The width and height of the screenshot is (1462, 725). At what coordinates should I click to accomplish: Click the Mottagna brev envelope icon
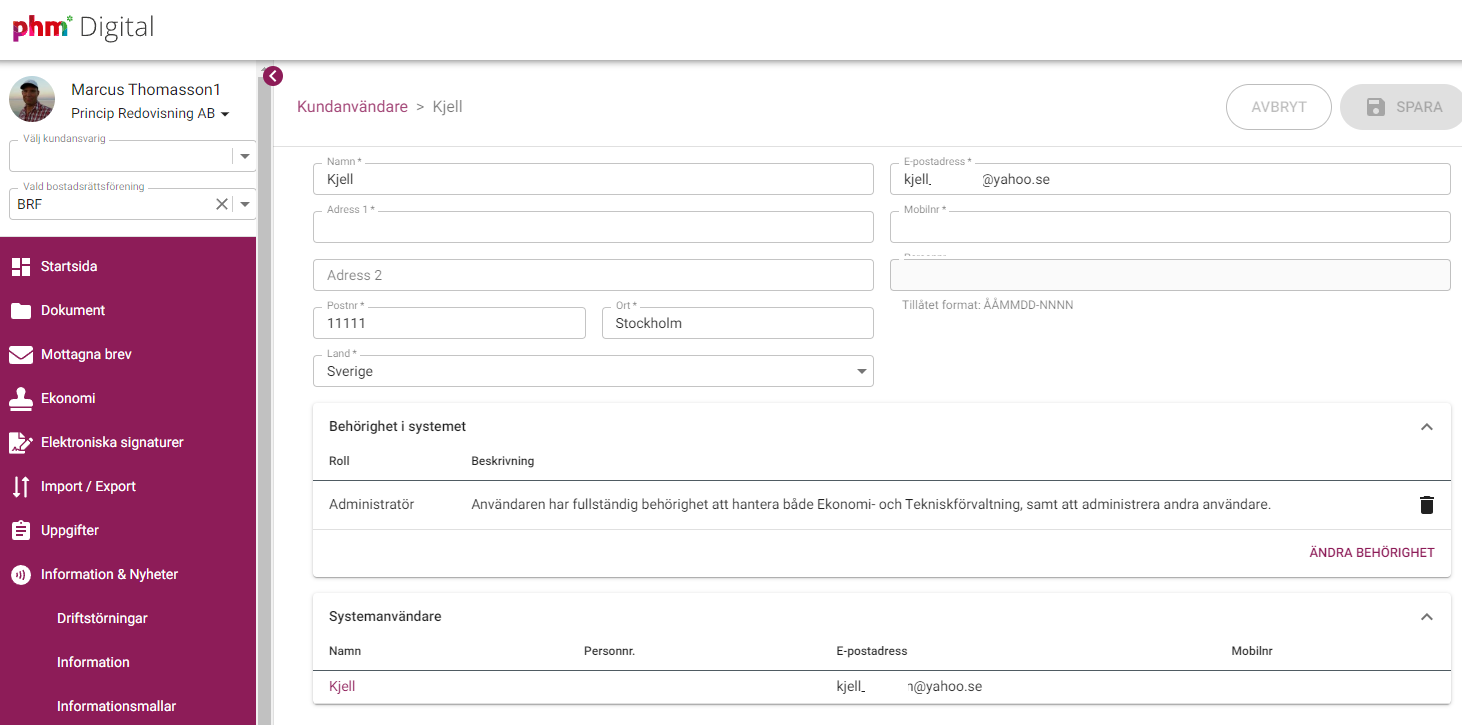click(x=21, y=355)
